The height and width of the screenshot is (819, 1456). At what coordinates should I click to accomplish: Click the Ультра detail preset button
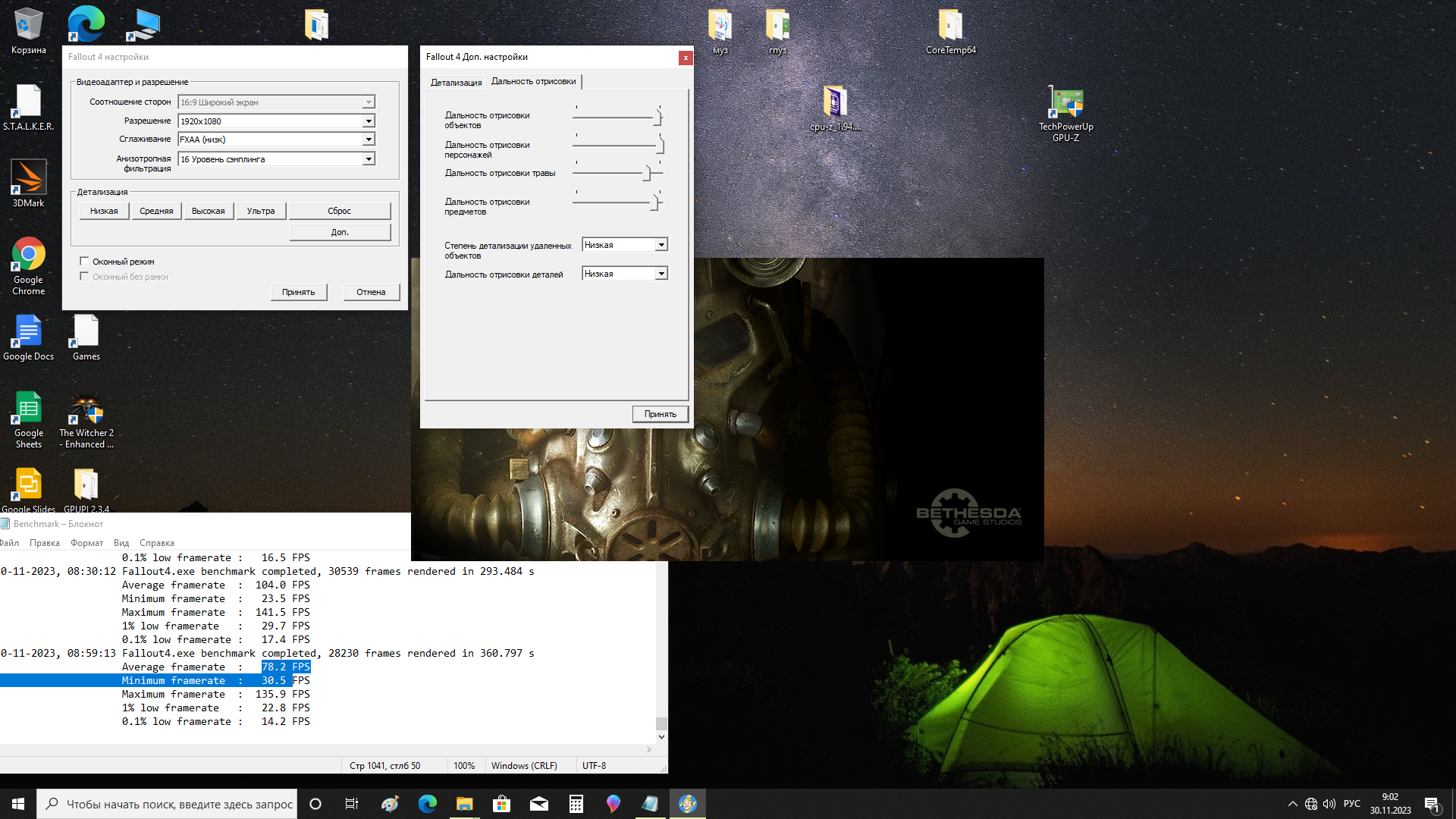click(x=260, y=211)
